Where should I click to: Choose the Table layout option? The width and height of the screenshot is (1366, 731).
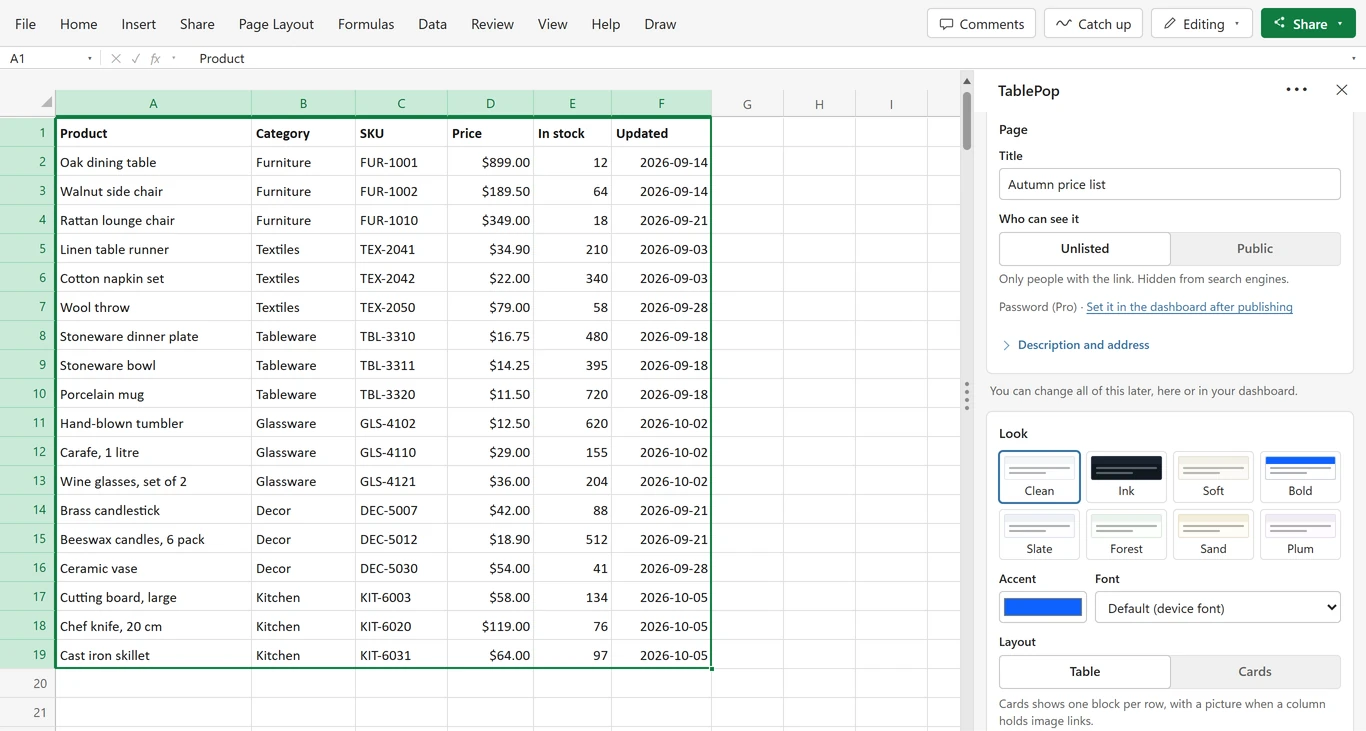coord(1085,672)
